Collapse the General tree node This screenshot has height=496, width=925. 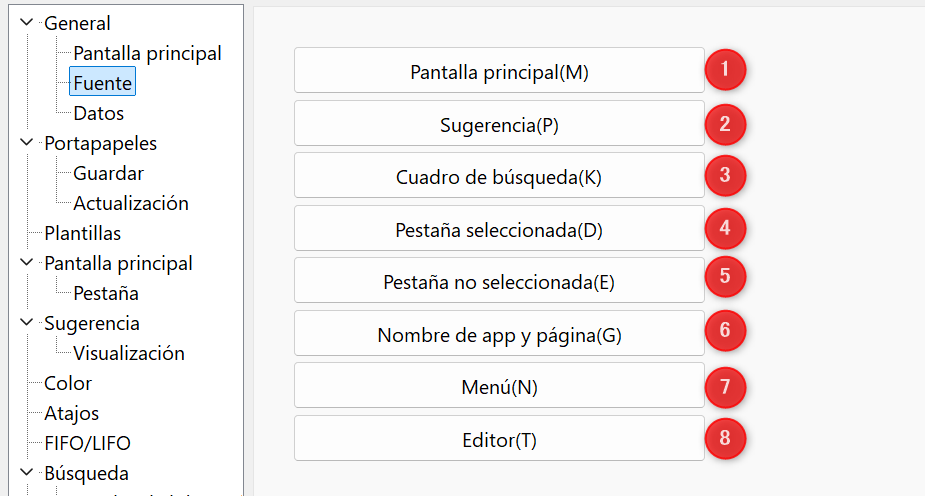coord(27,22)
